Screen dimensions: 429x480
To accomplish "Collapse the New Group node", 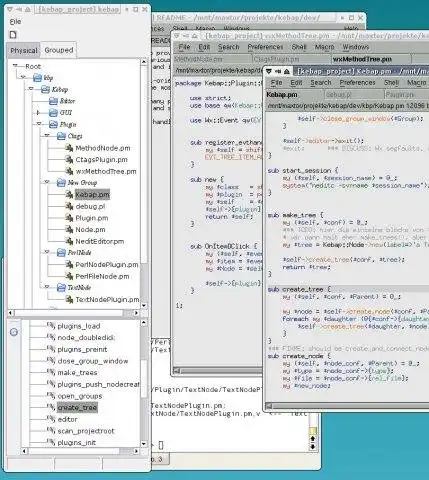I will (47, 182).
